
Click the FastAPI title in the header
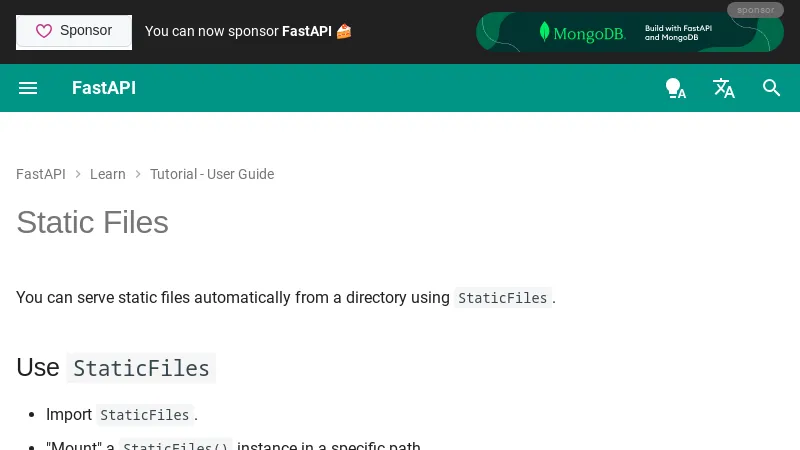tap(104, 88)
